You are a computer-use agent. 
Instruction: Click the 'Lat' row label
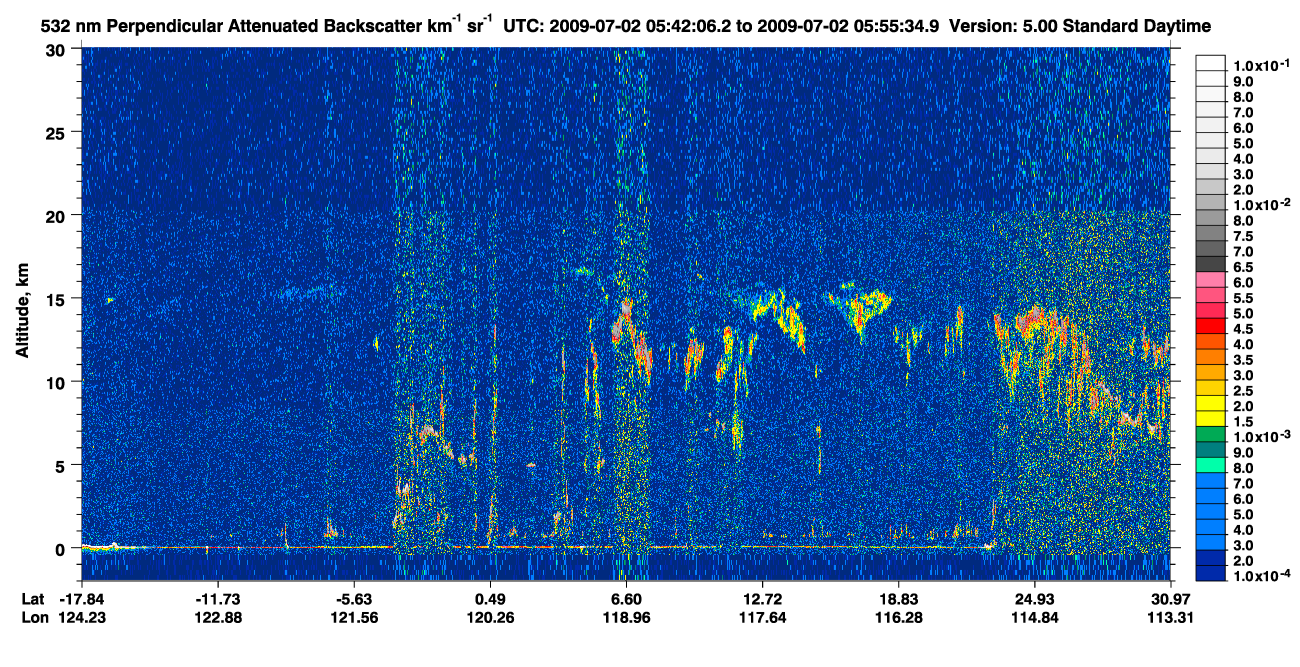pyautogui.click(x=31, y=598)
